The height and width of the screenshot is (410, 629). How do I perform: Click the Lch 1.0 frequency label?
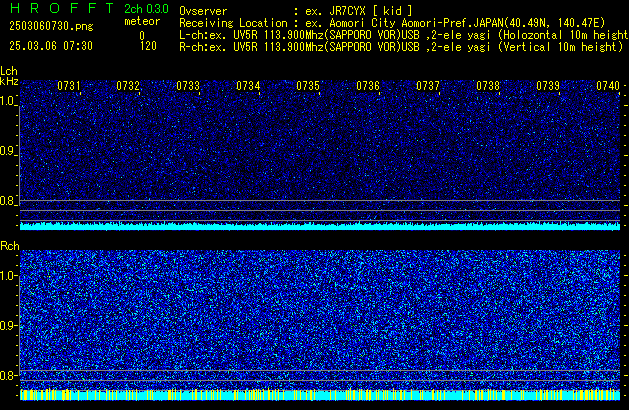(7, 101)
